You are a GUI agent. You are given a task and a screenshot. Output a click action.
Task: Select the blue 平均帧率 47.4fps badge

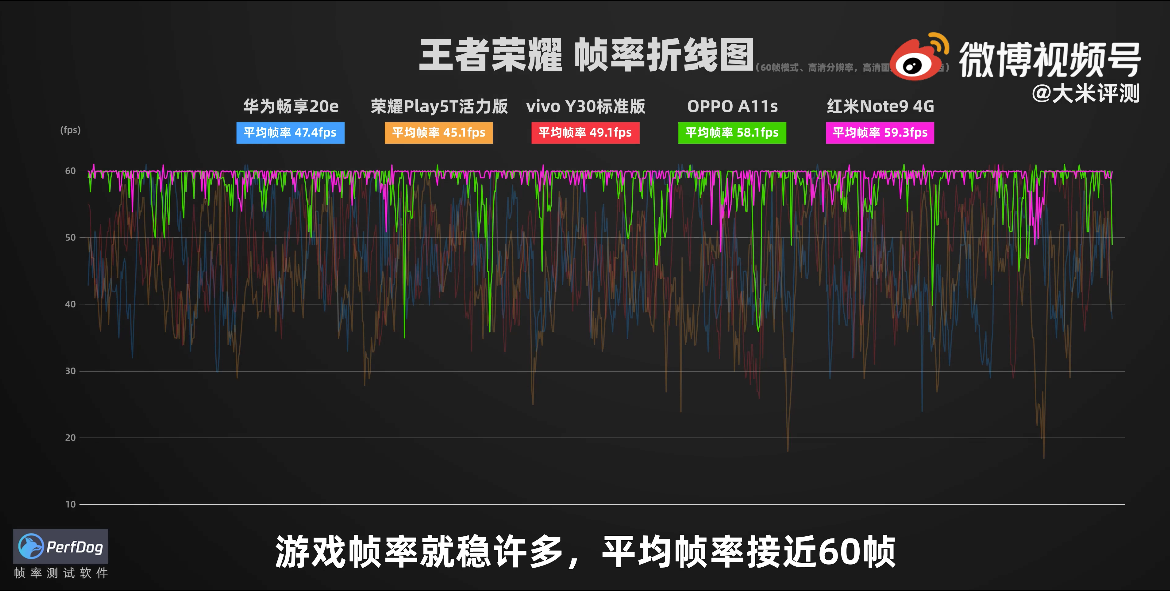pyautogui.click(x=290, y=133)
